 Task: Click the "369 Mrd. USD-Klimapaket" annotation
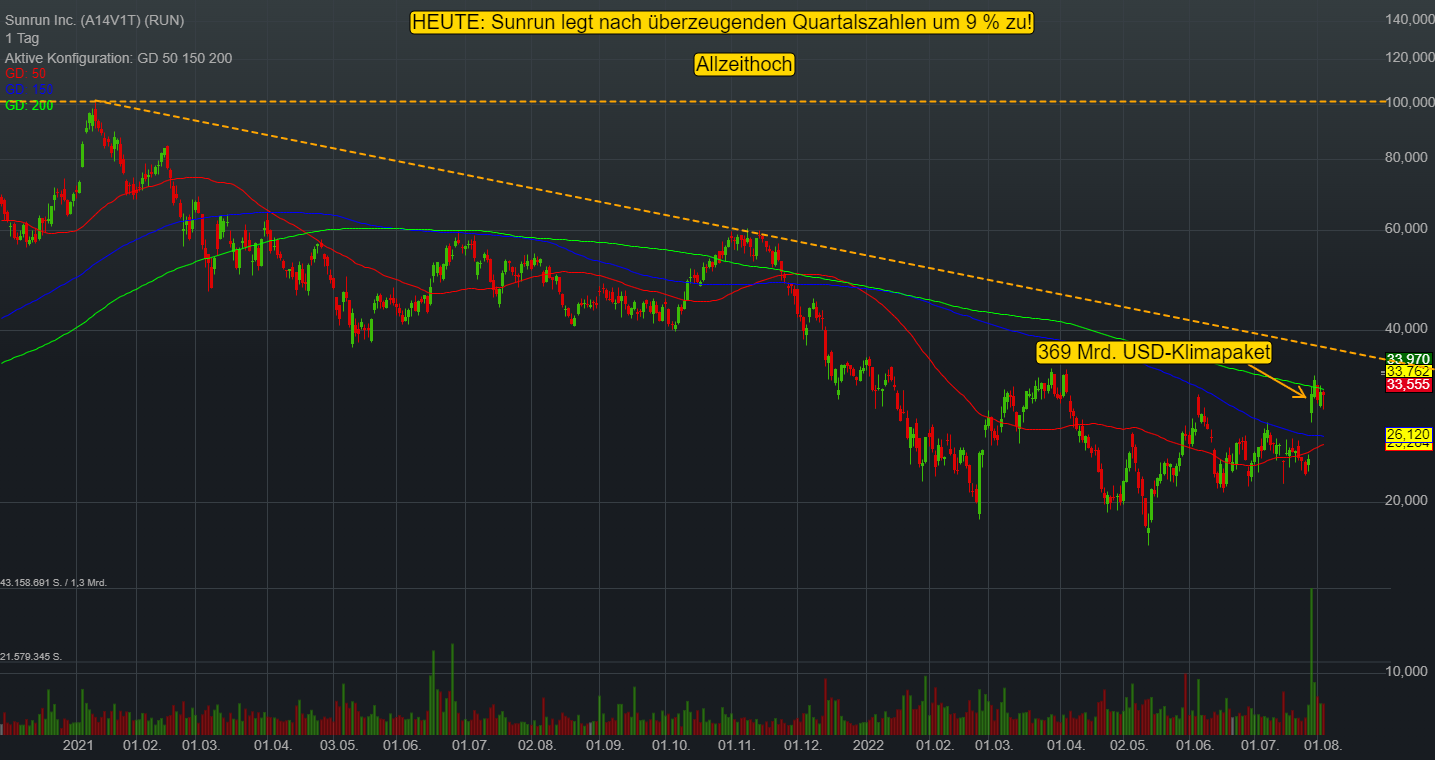[1153, 352]
